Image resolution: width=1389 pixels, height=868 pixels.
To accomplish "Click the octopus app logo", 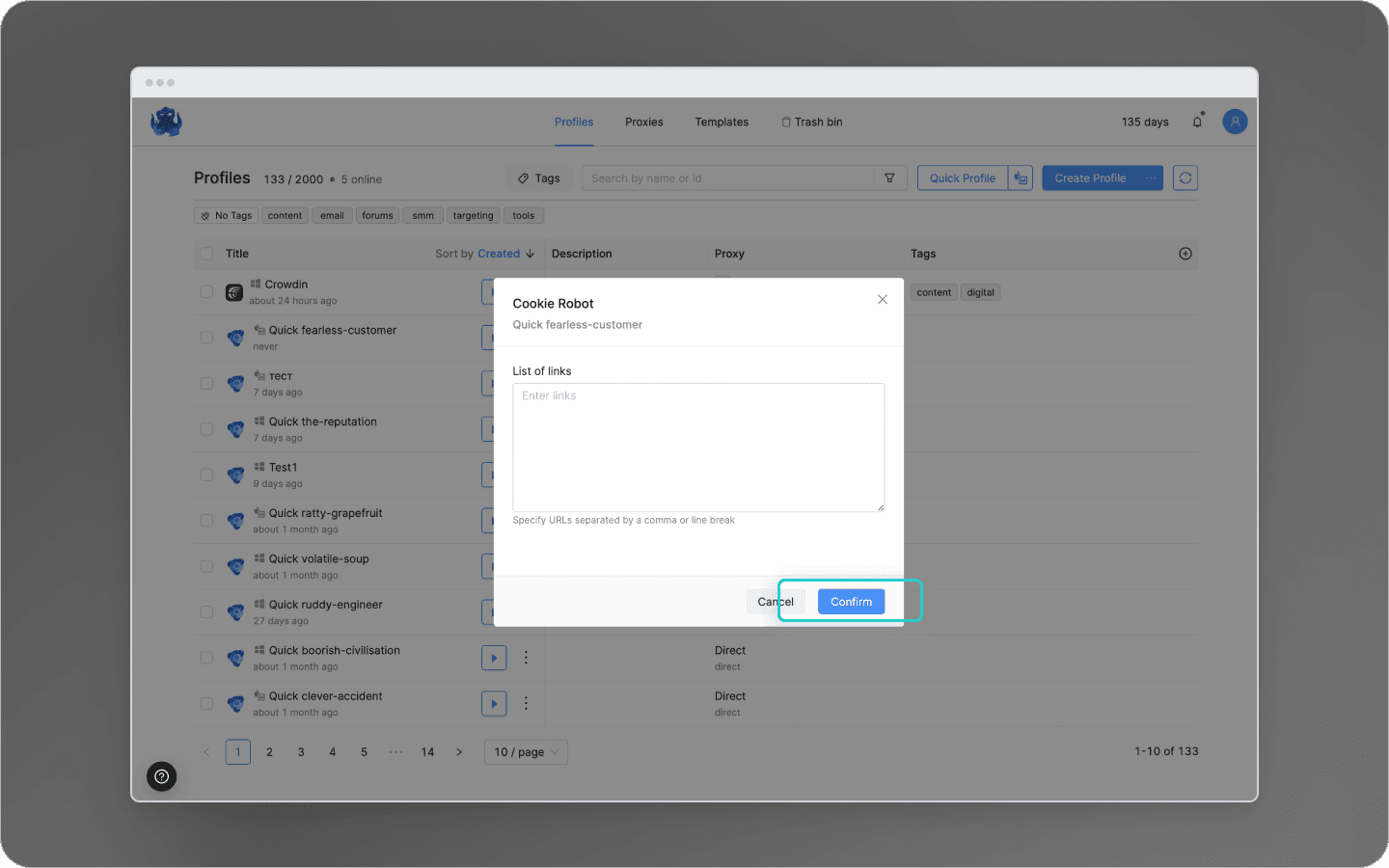I will 166,122.
